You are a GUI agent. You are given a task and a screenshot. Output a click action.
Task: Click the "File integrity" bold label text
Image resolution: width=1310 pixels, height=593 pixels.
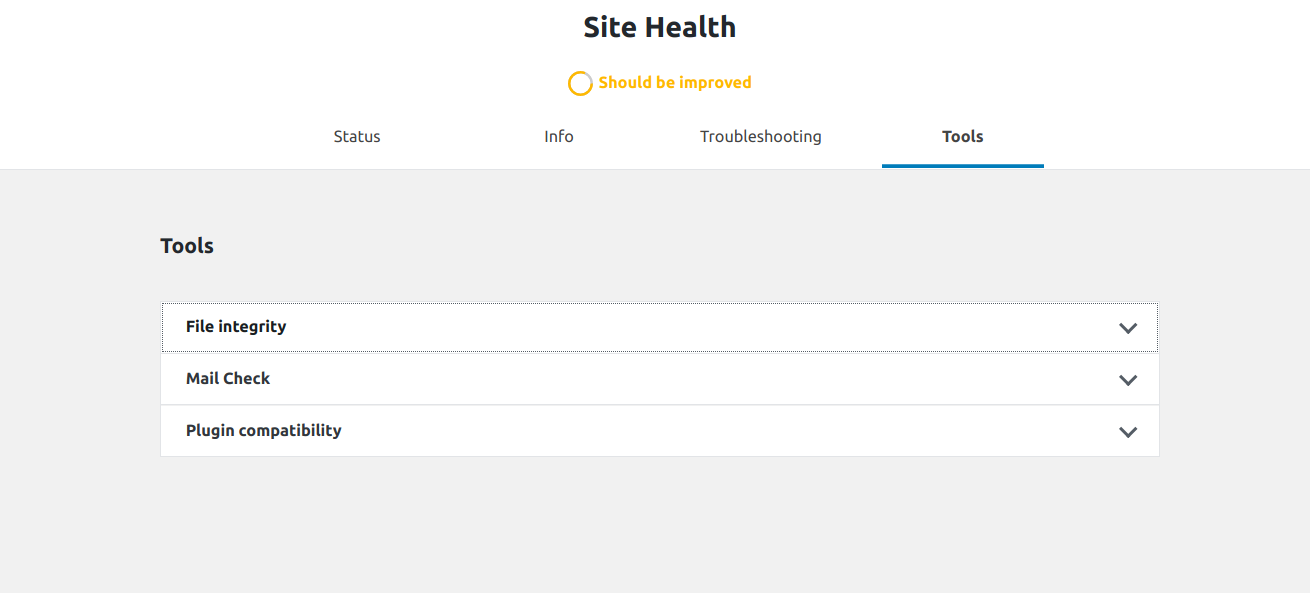point(236,327)
